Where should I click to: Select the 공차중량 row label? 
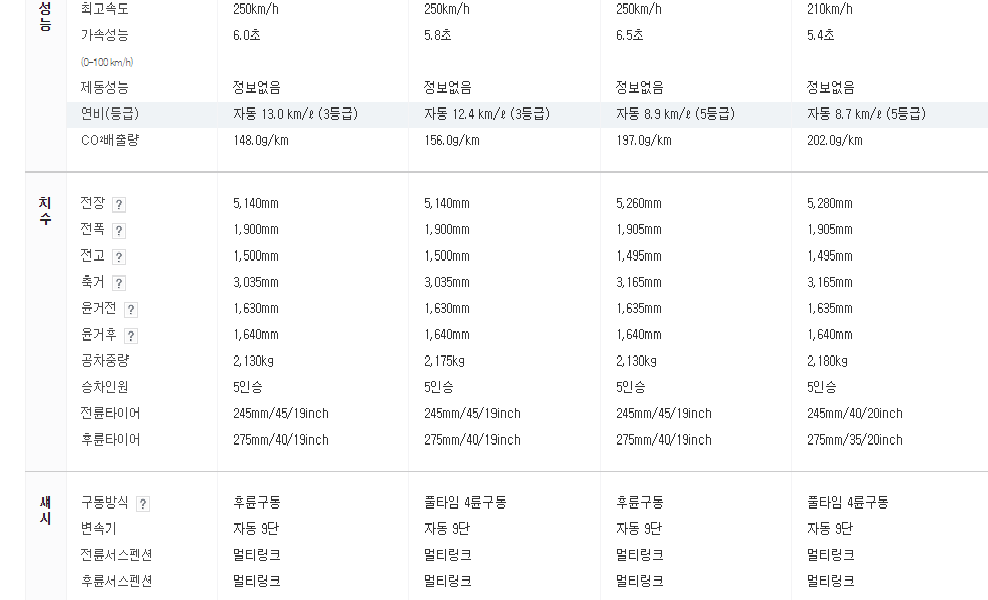click(105, 361)
